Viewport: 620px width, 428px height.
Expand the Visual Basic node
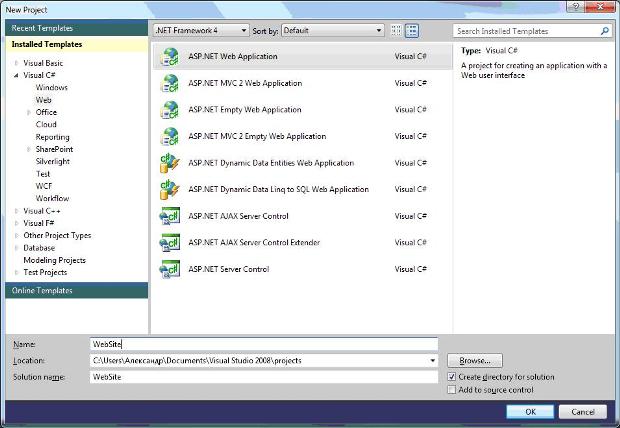click(x=16, y=63)
